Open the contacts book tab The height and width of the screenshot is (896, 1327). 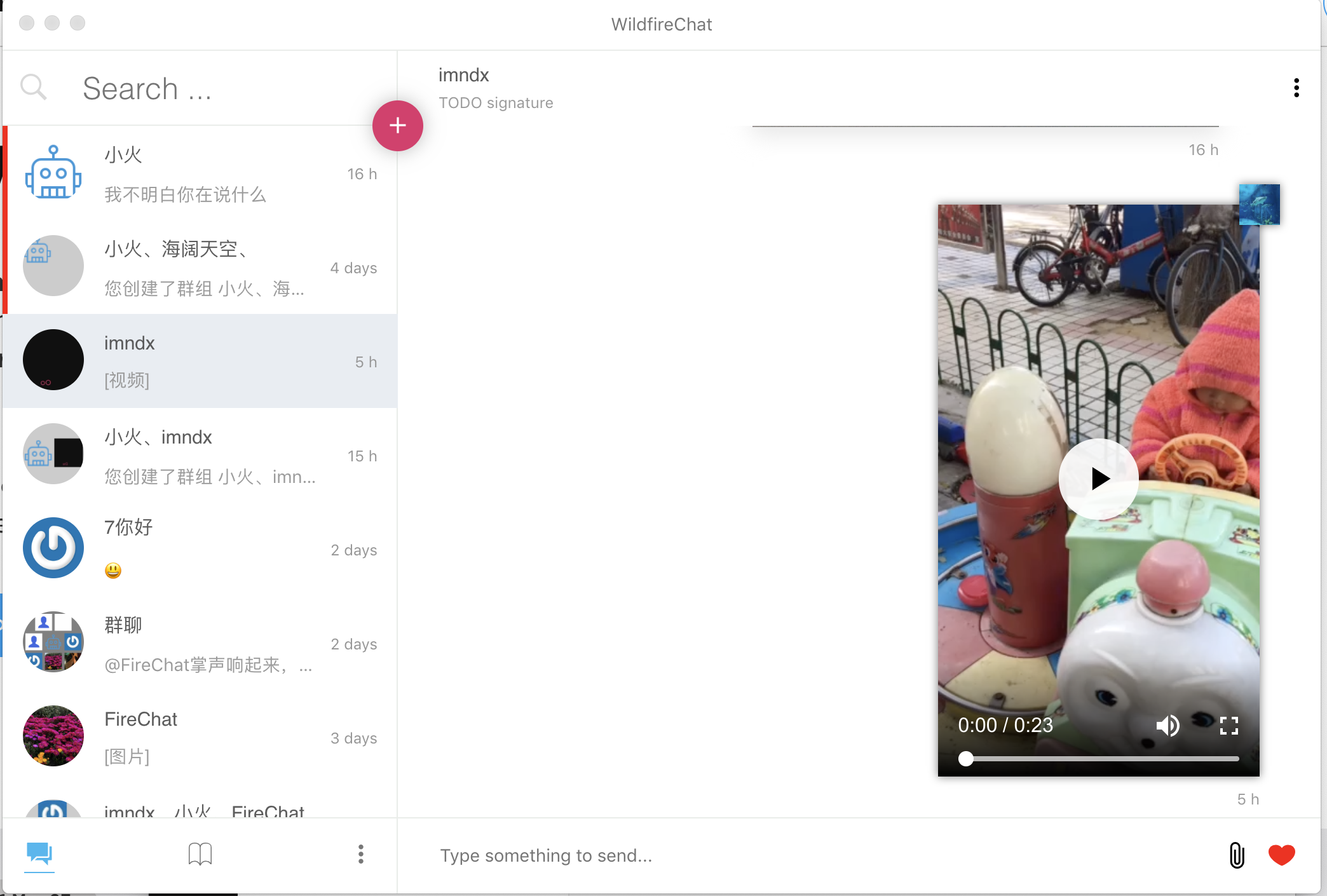coord(200,853)
